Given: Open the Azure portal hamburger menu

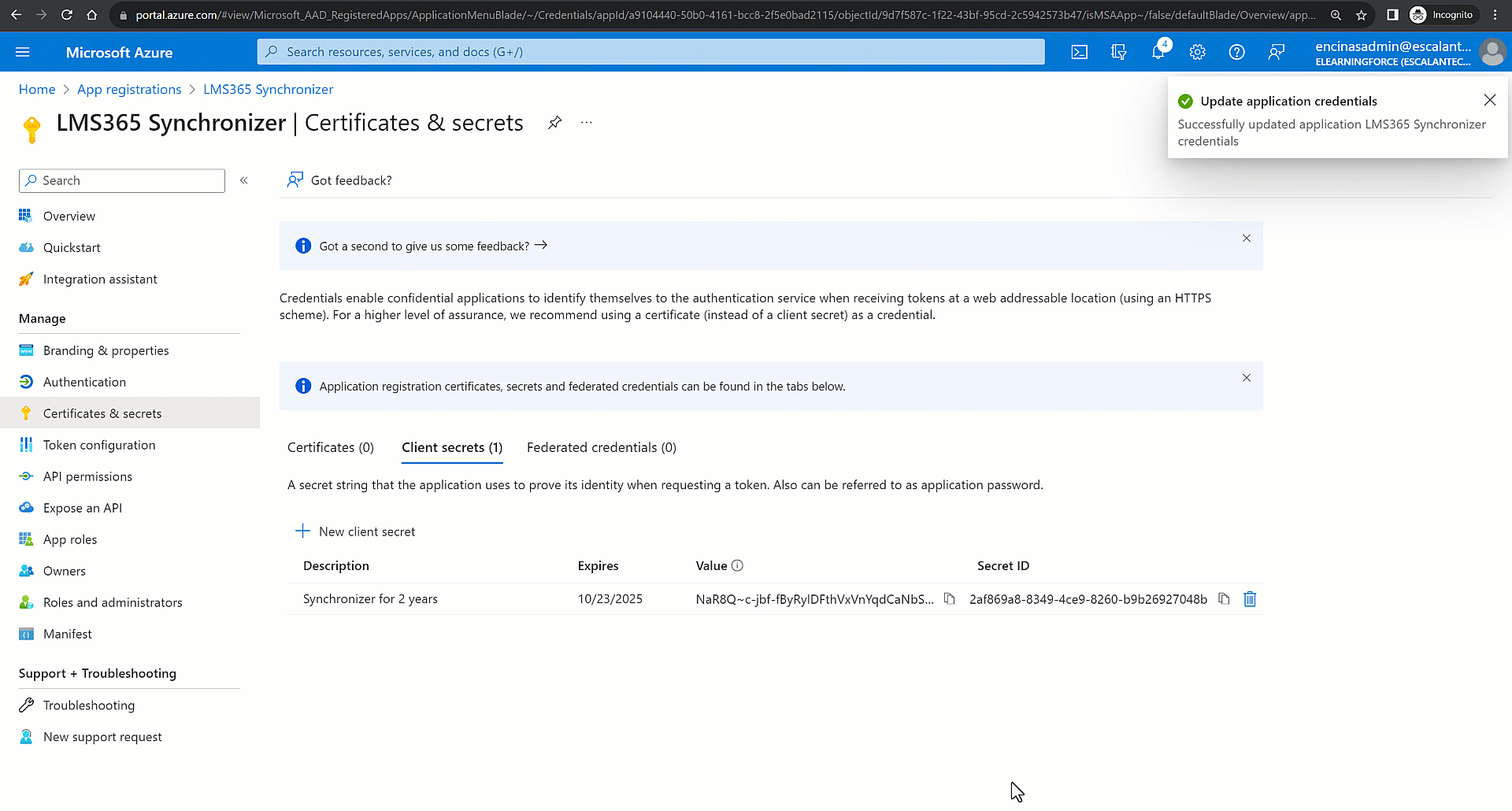Looking at the screenshot, I should pyautogui.click(x=22, y=52).
